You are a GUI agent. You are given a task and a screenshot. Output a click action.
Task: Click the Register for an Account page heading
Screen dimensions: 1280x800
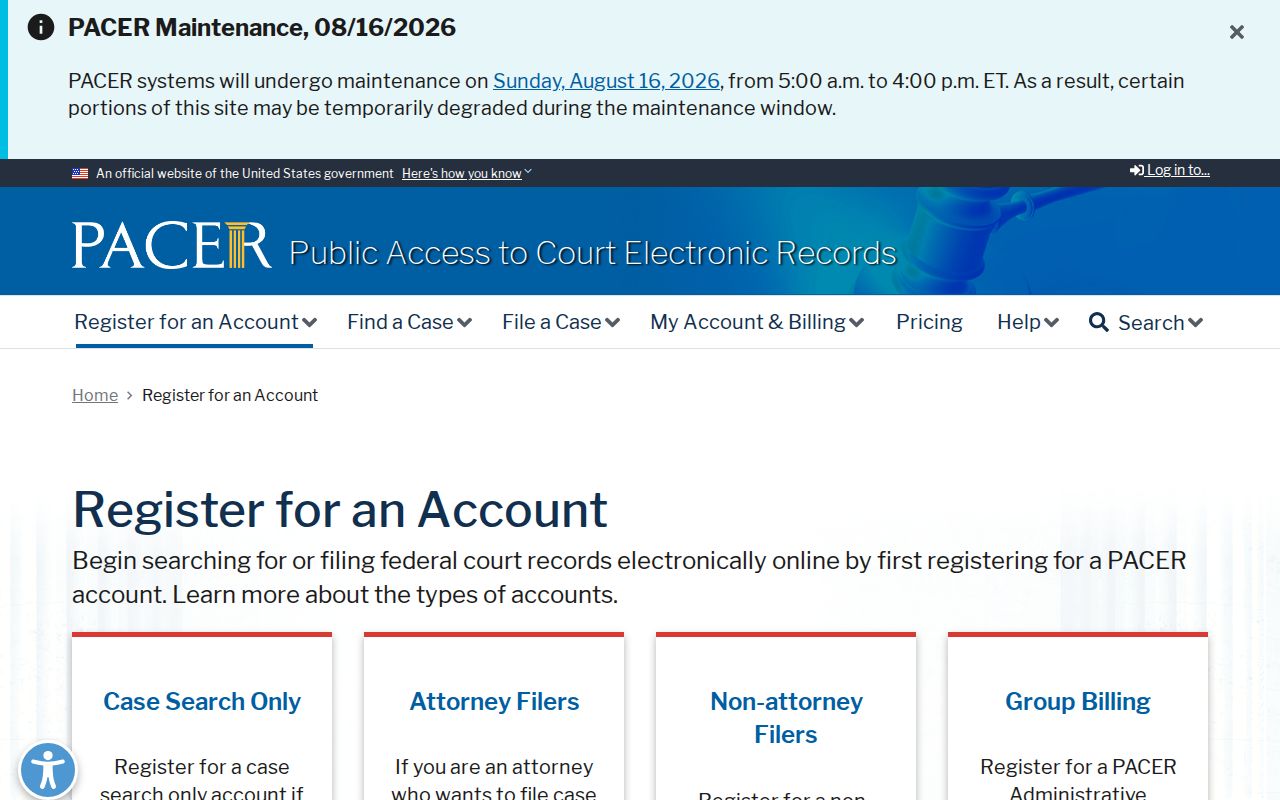coord(340,509)
